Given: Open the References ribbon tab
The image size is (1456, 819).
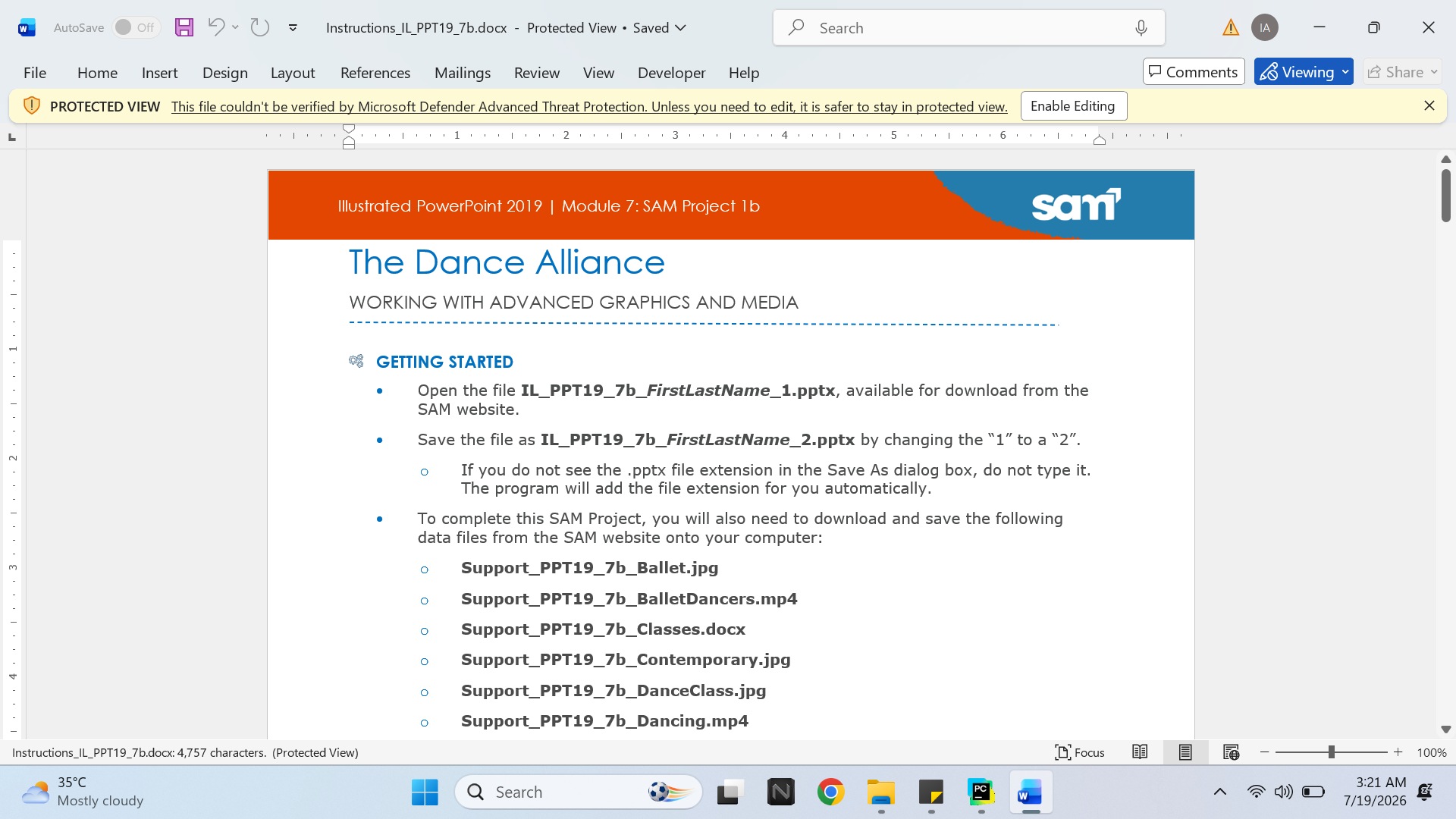Looking at the screenshot, I should pyautogui.click(x=375, y=73).
